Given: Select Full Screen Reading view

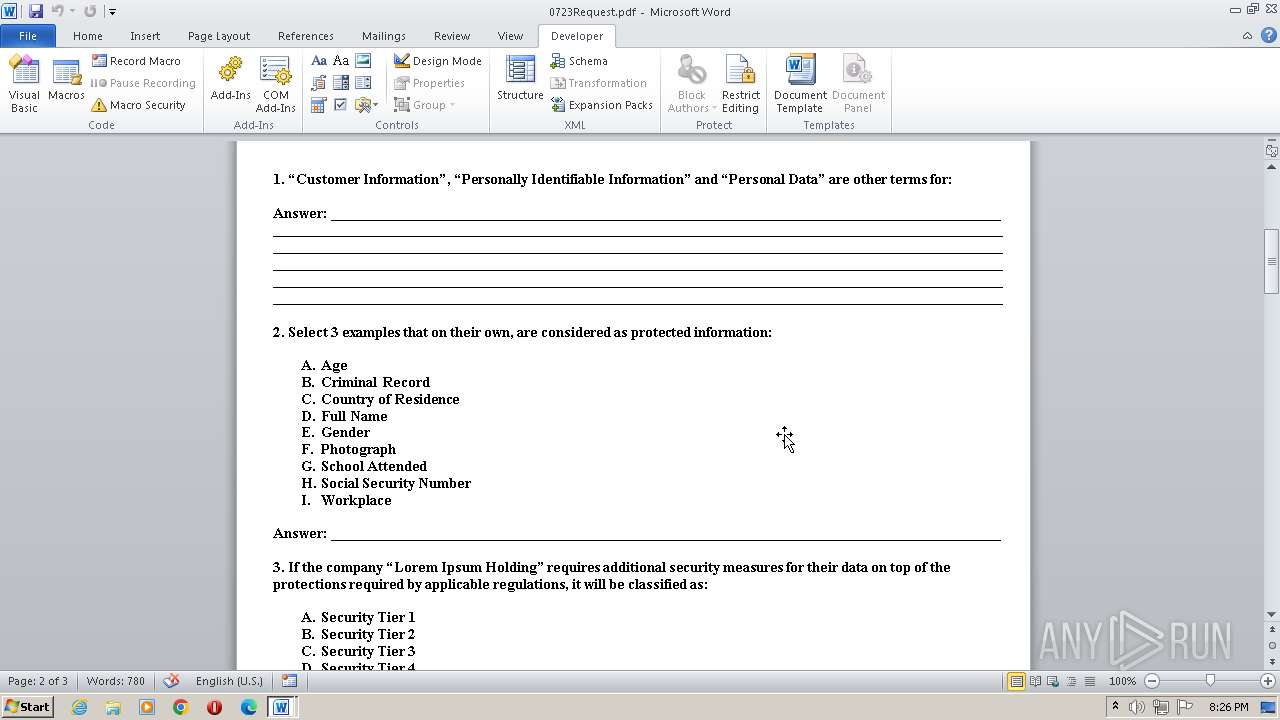Looking at the screenshot, I should [x=1035, y=681].
